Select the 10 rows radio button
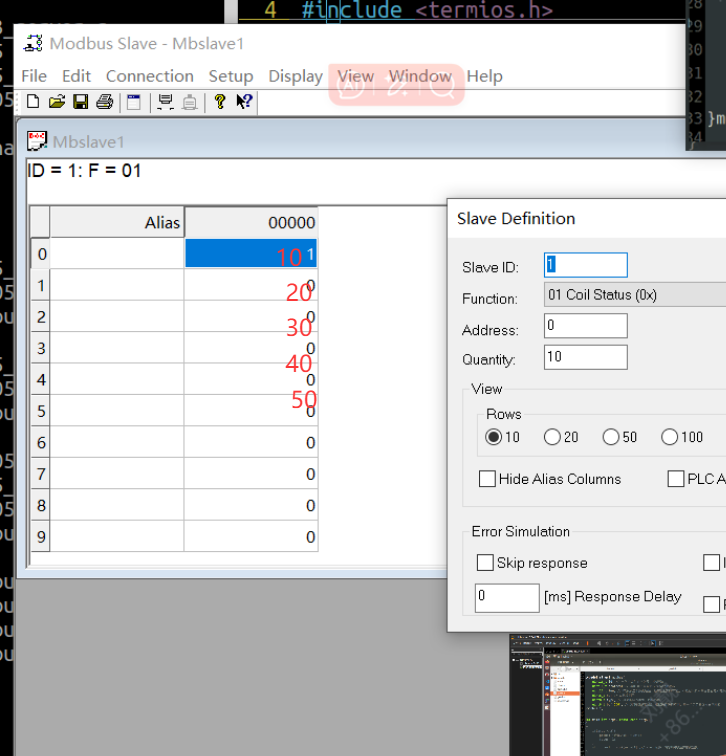The height and width of the screenshot is (756, 726). tap(494, 437)
